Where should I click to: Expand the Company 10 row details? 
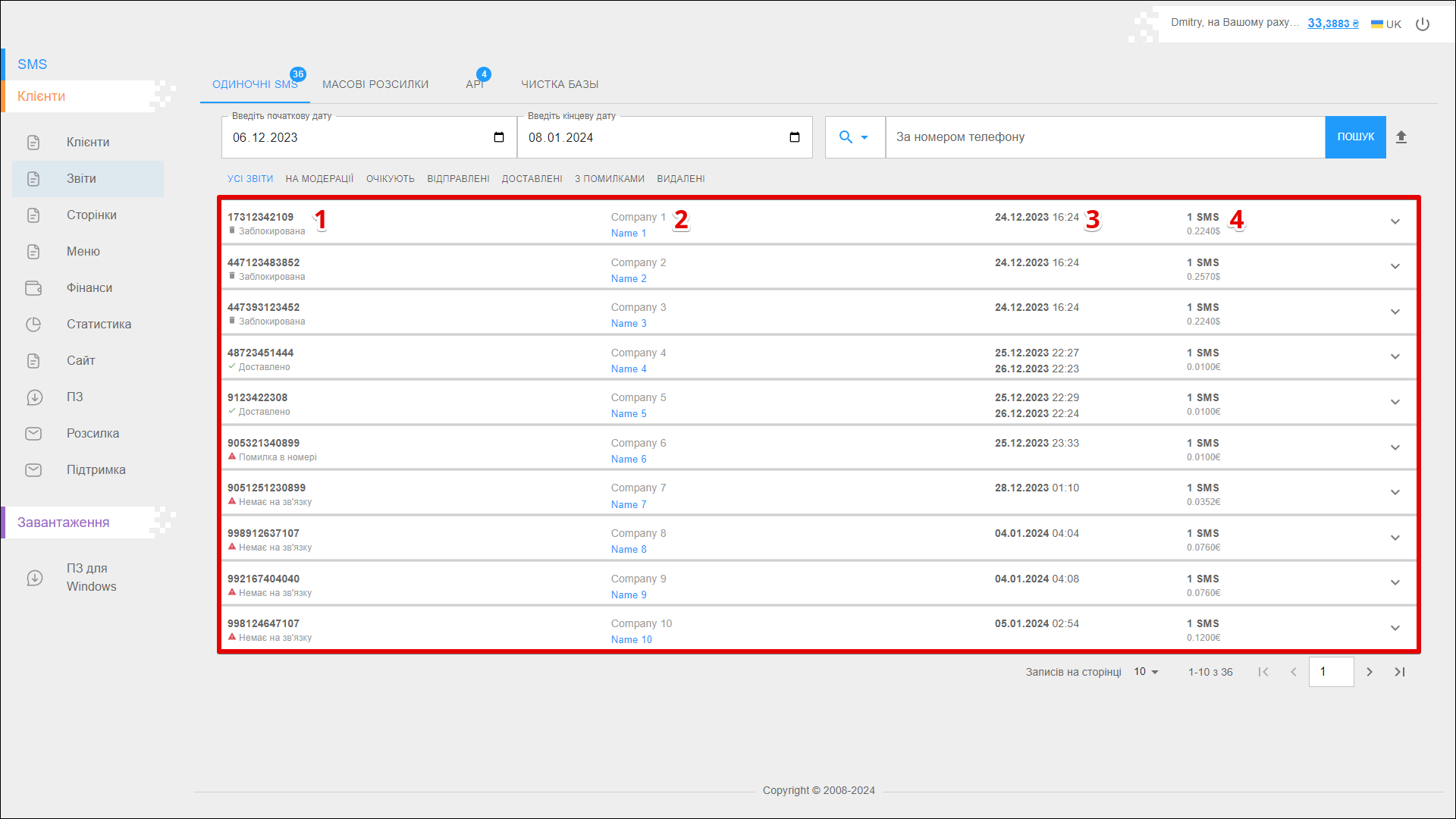coord(1395,628)
